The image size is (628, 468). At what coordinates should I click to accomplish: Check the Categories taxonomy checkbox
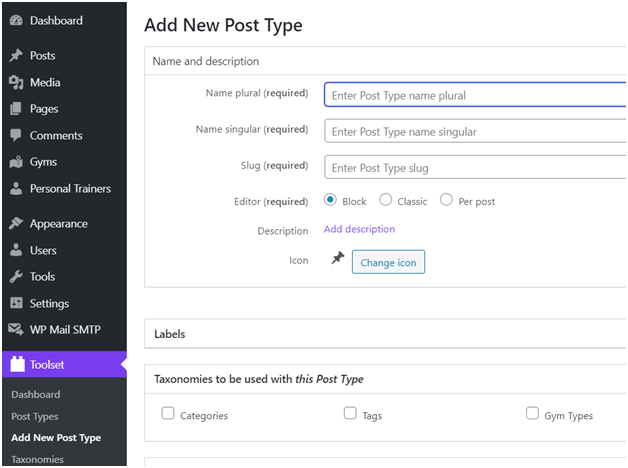pyautogui.click(x=168, y=413)
